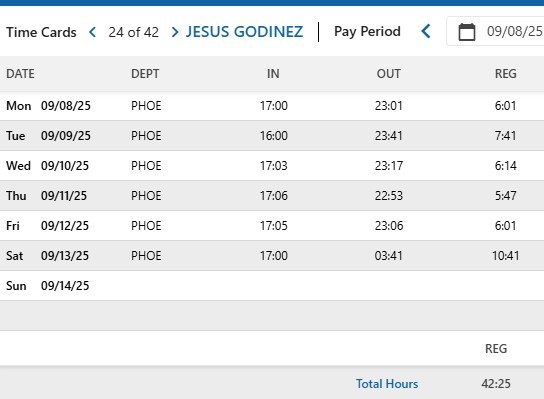544x399 pixels.
Task: Open the pay period calendar icon
Action: (467, 32)
